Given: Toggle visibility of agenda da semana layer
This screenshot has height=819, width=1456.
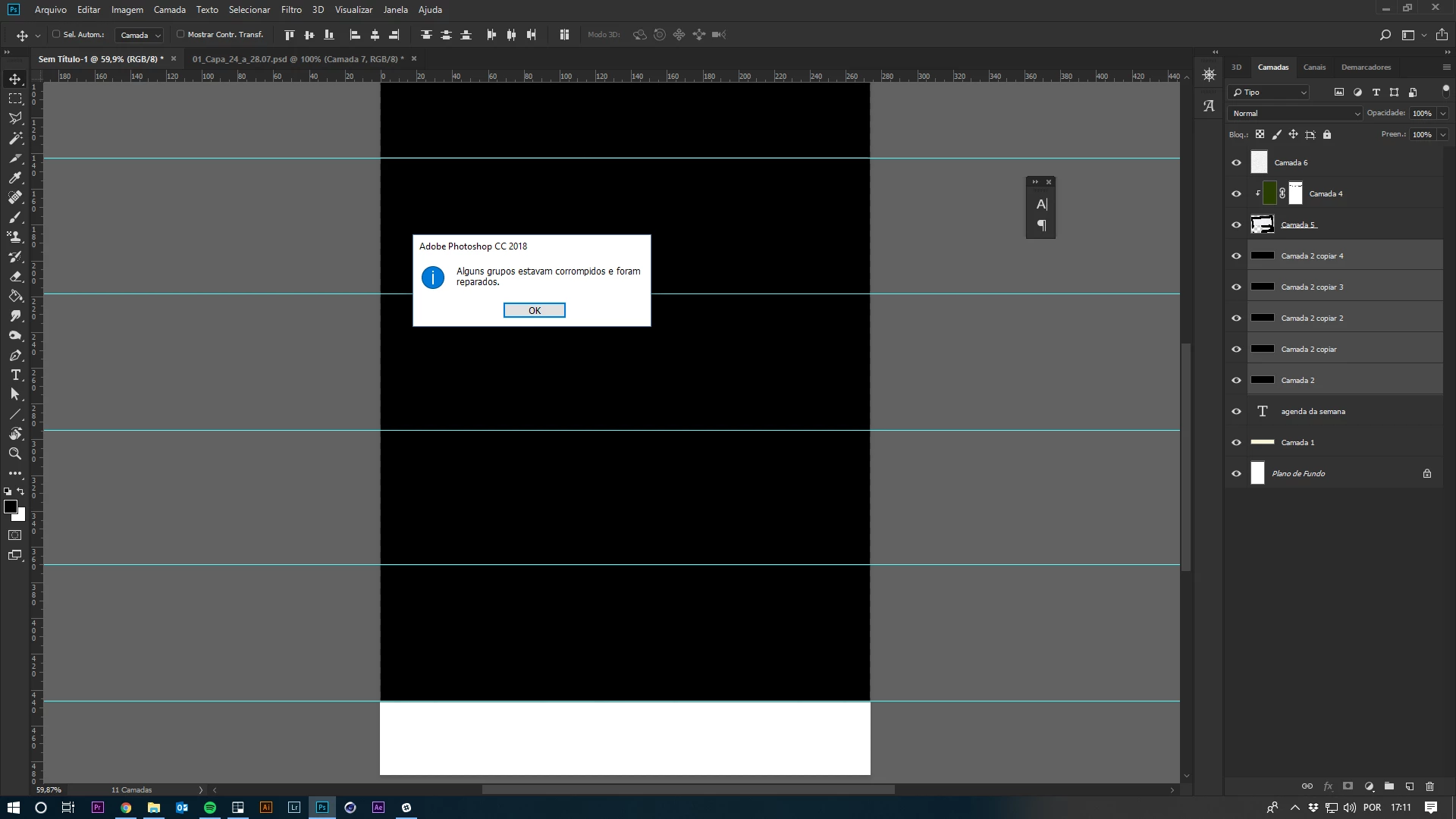Looking at the screenshot, I should 1236,411.
